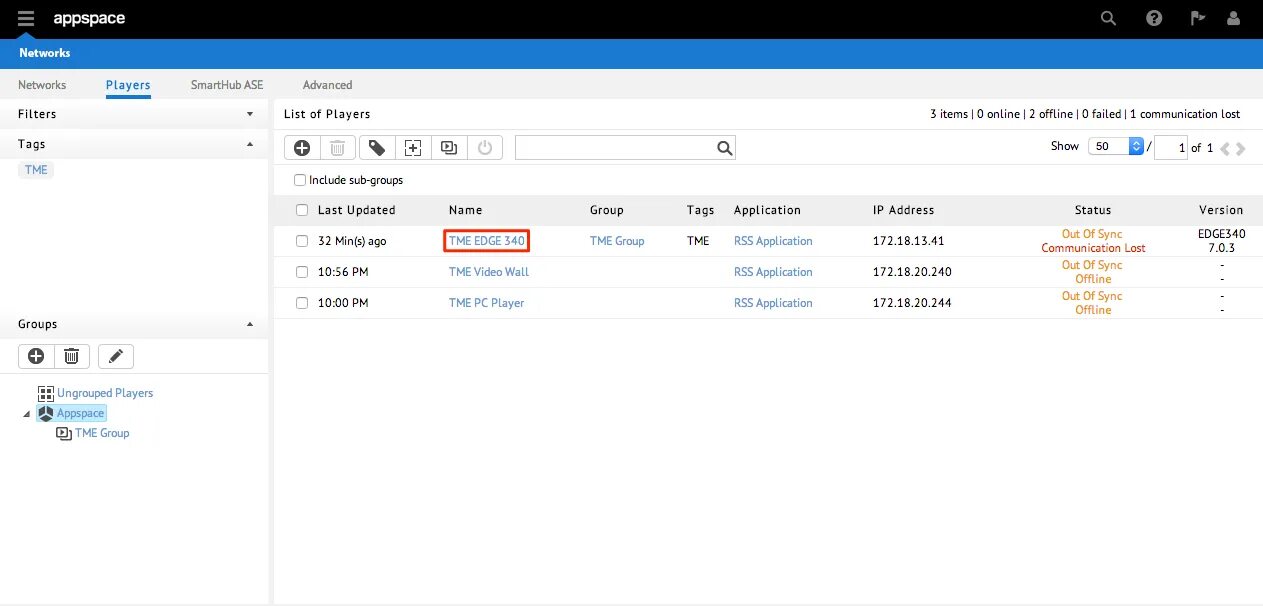Click the power restart toolbar icon
Image resolution: width=1263 pixels, height=606 pixels.
coord(485,148)
